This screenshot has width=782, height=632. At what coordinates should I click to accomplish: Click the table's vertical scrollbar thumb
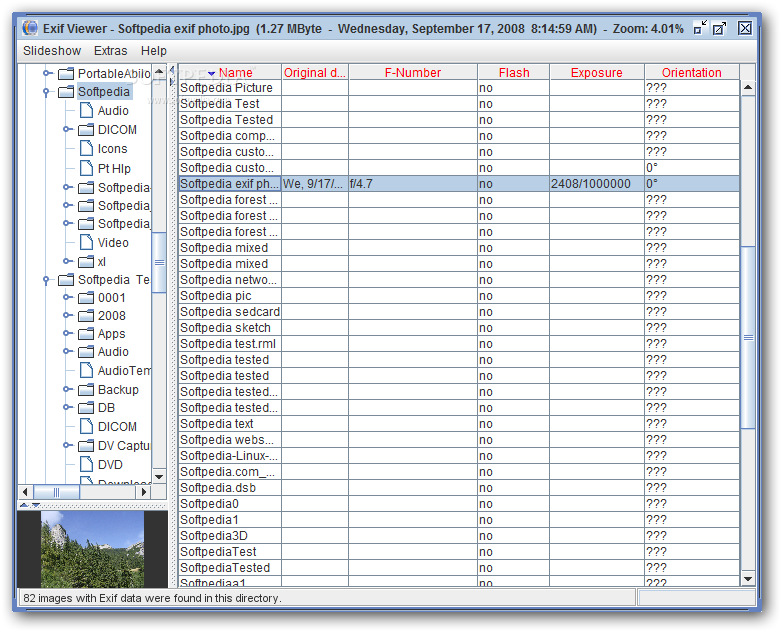pyautogui.click(x=748, y=337)
